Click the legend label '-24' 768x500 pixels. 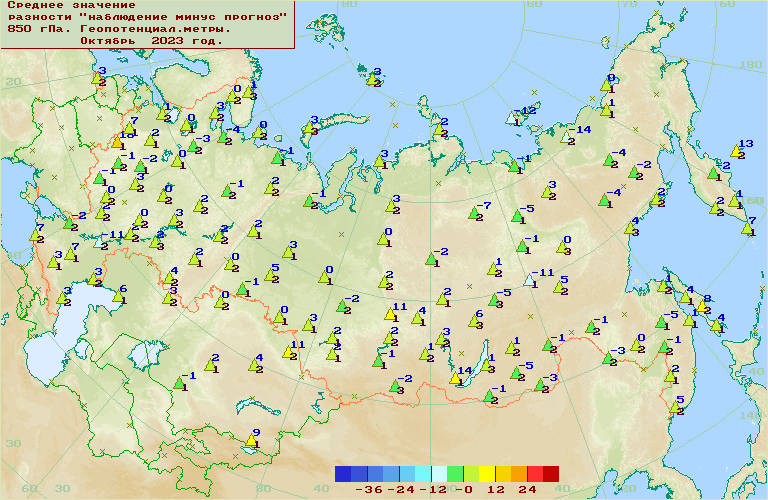401,489
